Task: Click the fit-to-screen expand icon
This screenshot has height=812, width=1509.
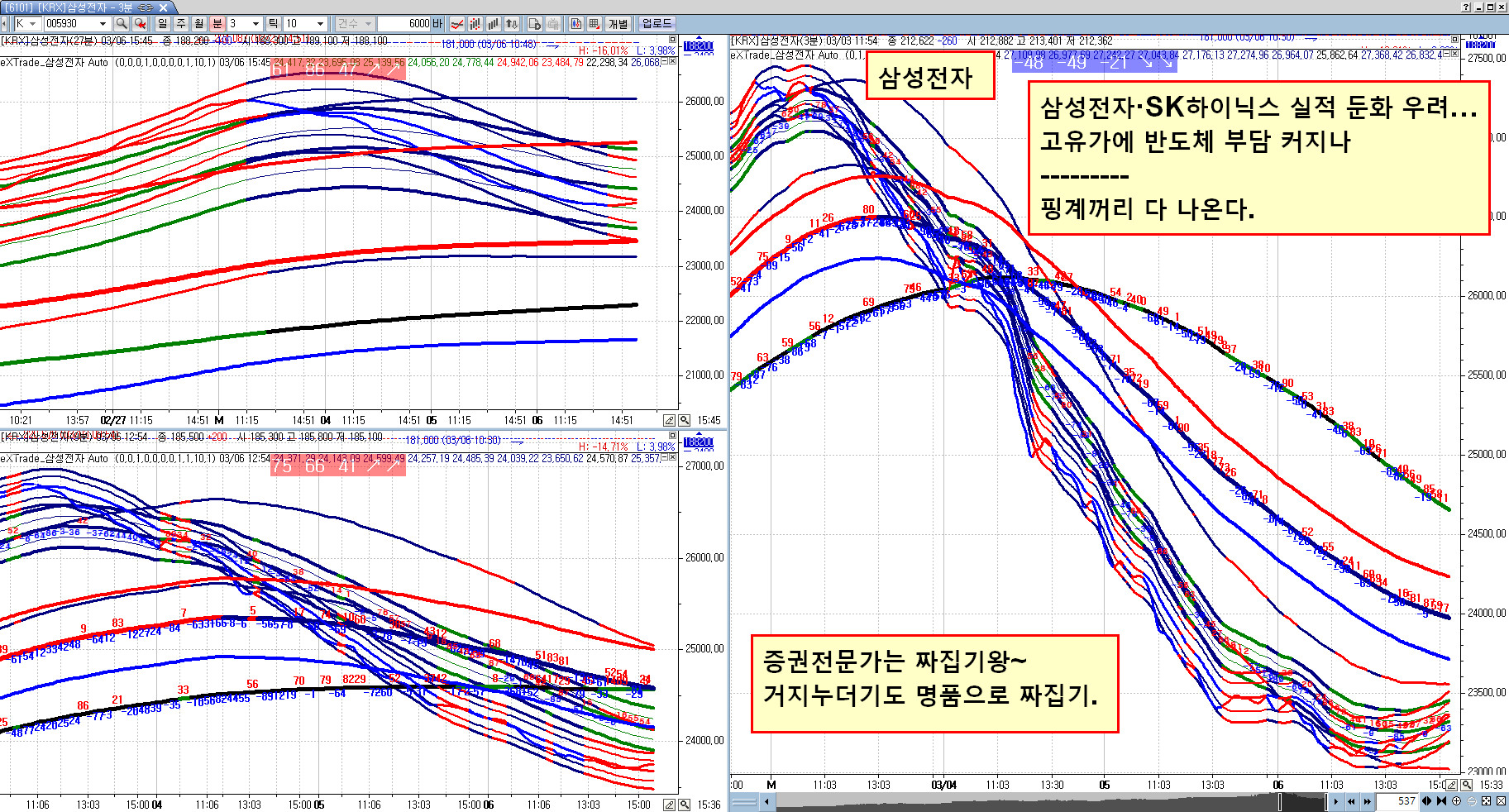Action: coord(1486,801)
